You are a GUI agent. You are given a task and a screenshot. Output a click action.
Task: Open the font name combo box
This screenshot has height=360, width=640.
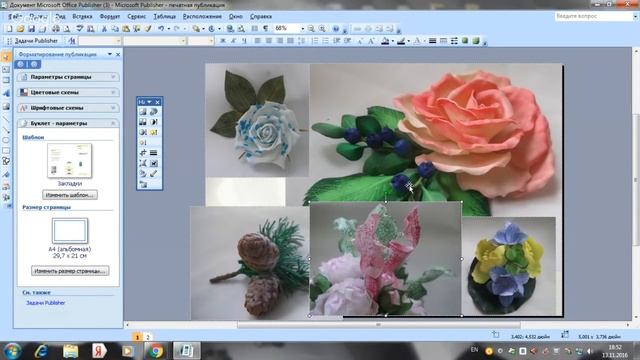pyautogui.click(x=155, y=41)
